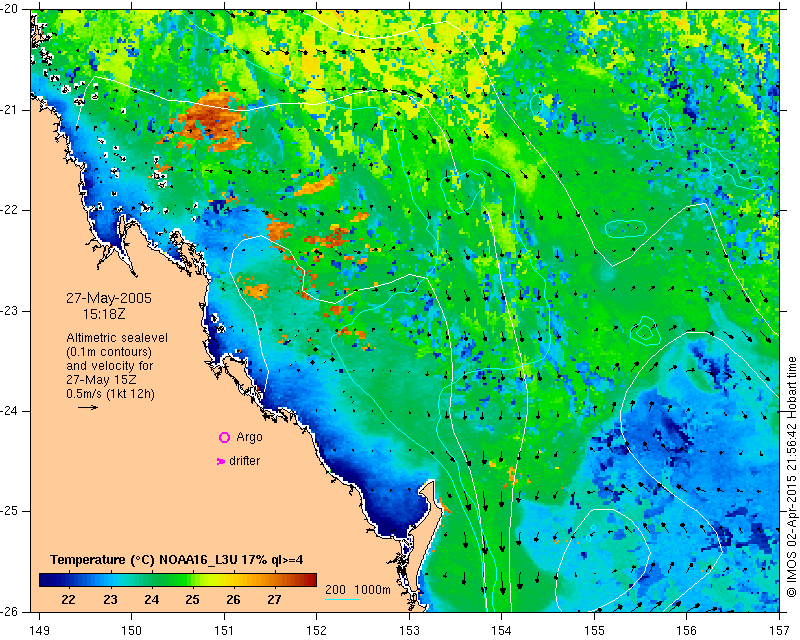Click the '(0.1m contours)' caption line
The width and height of the screenshot is (800, 640).
[x=109, y=352]
